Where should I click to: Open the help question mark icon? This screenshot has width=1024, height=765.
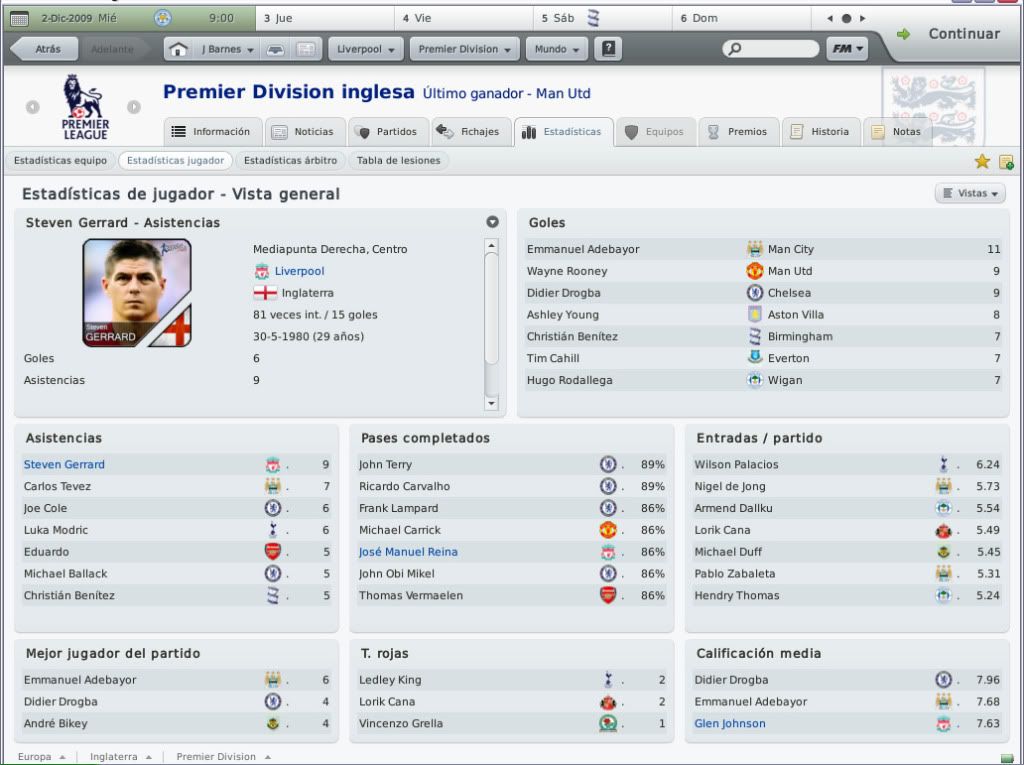coord(607,49)
